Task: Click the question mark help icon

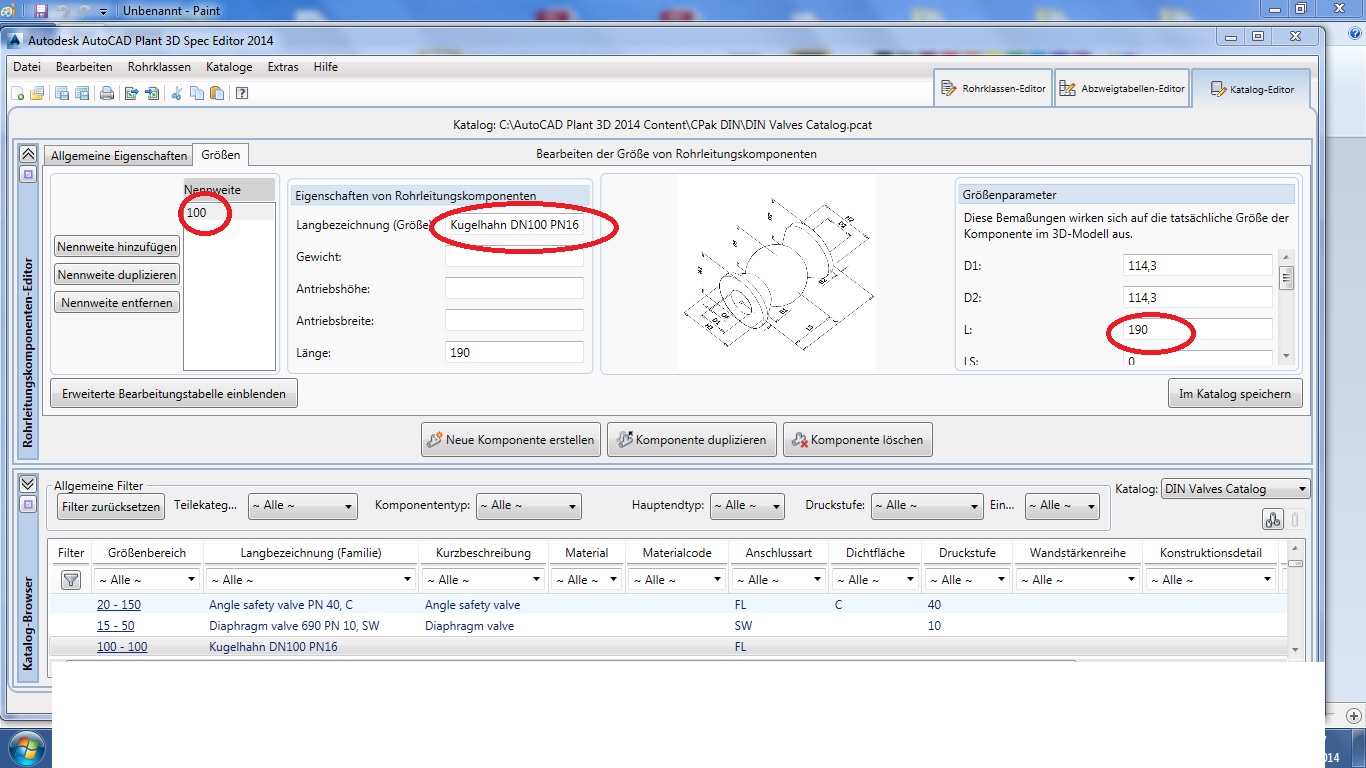Action: point(241,93)
